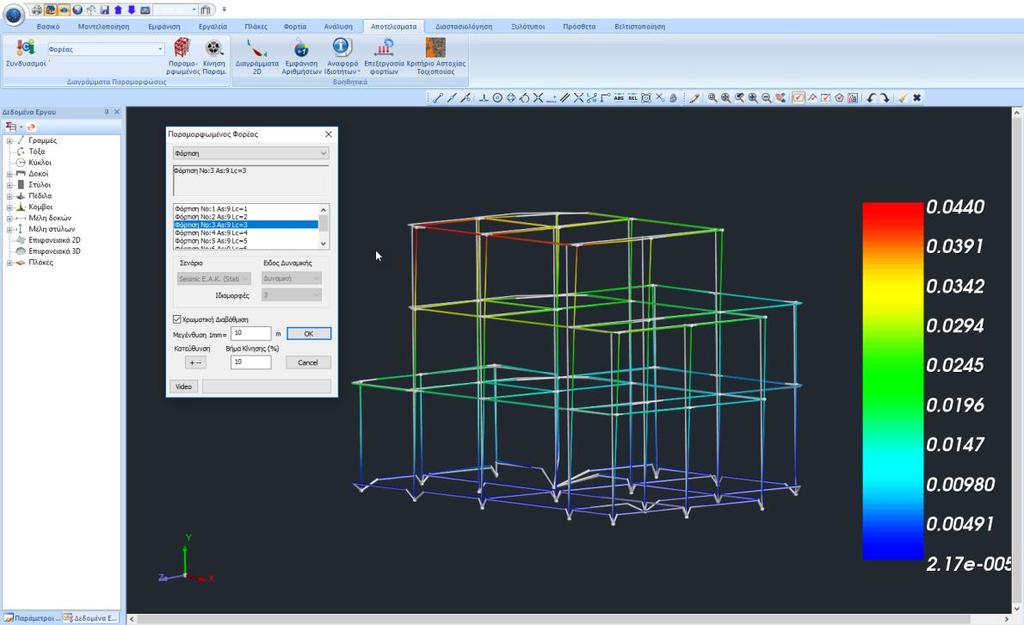Screen dimensions: 1024x625
Task: Click Cancel in the dialog
Action: (x=308, y=362)
